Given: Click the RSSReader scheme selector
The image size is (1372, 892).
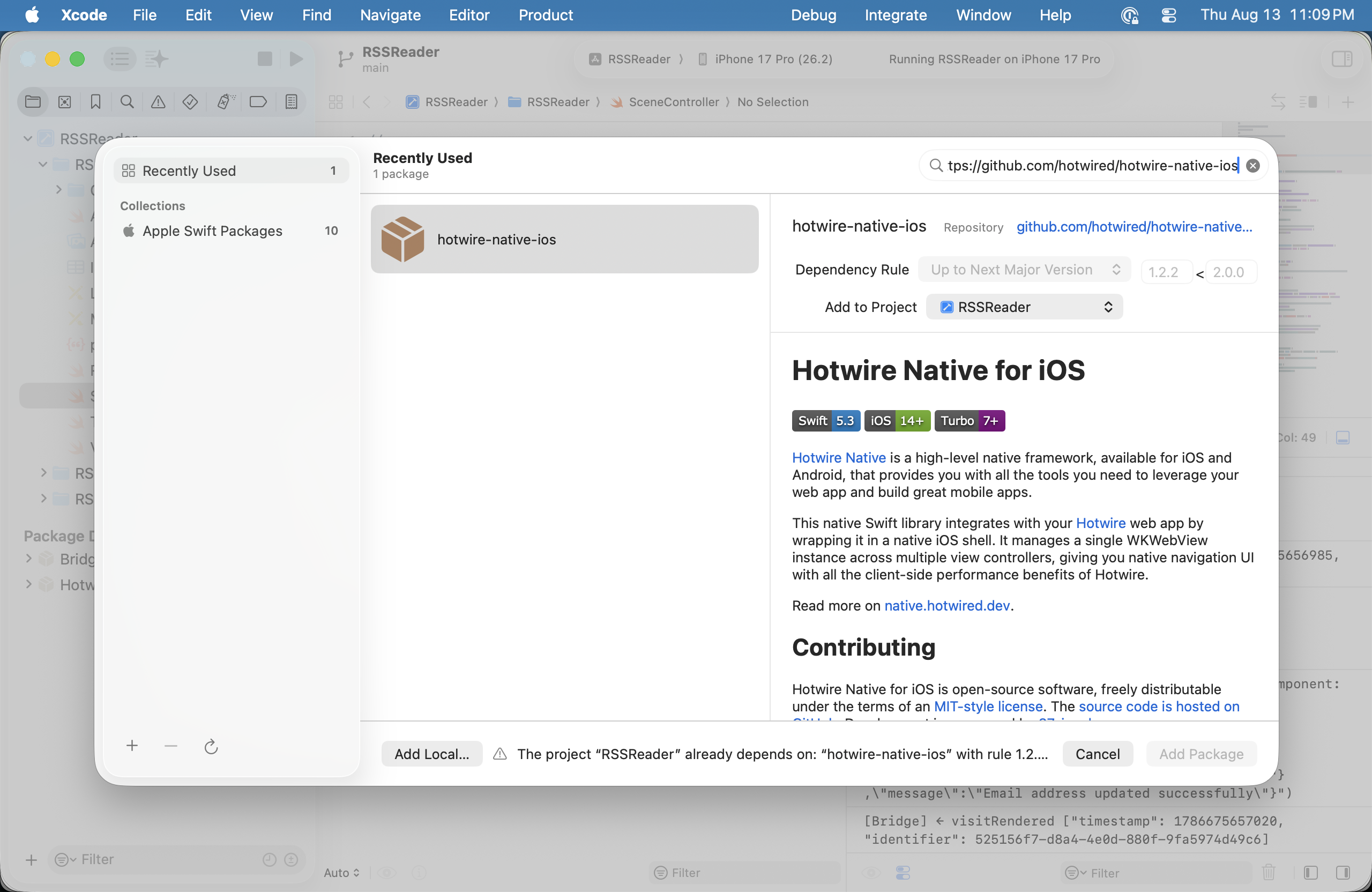Looking at the screenshot, I should click(630, 59).
